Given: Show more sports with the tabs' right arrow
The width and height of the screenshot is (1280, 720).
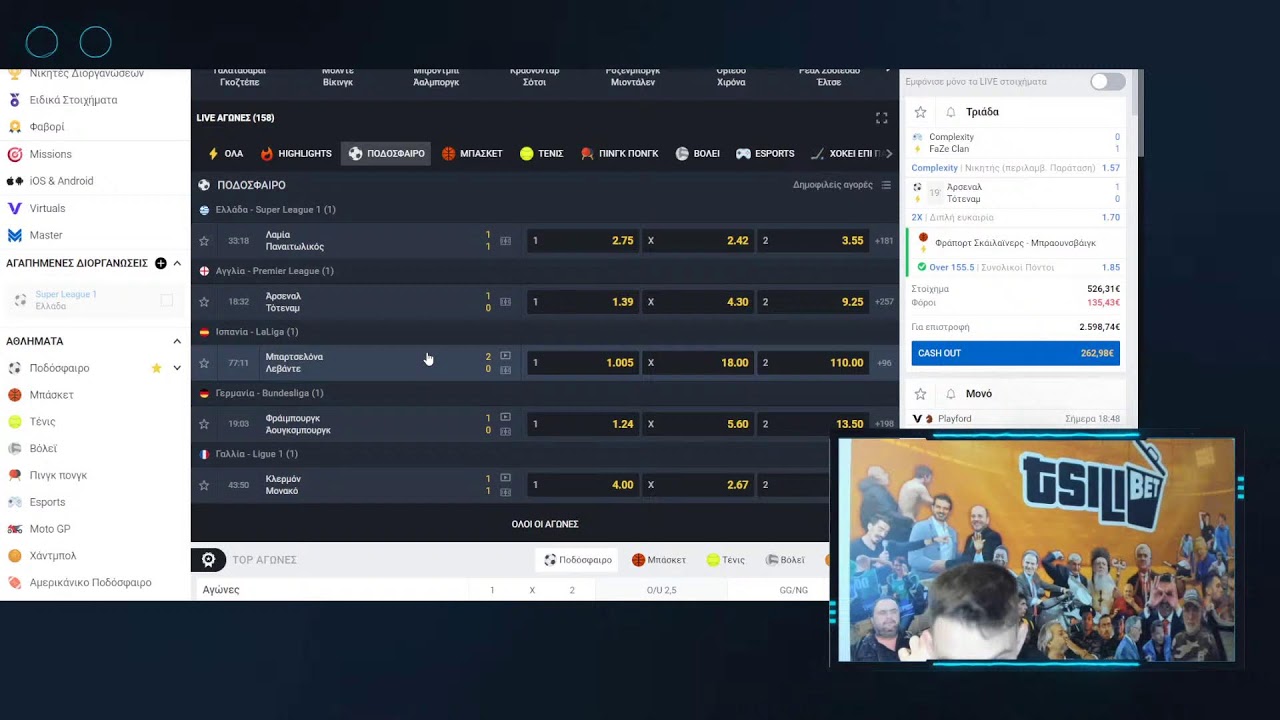Looking at the screenshot, I should pos(889,154).
